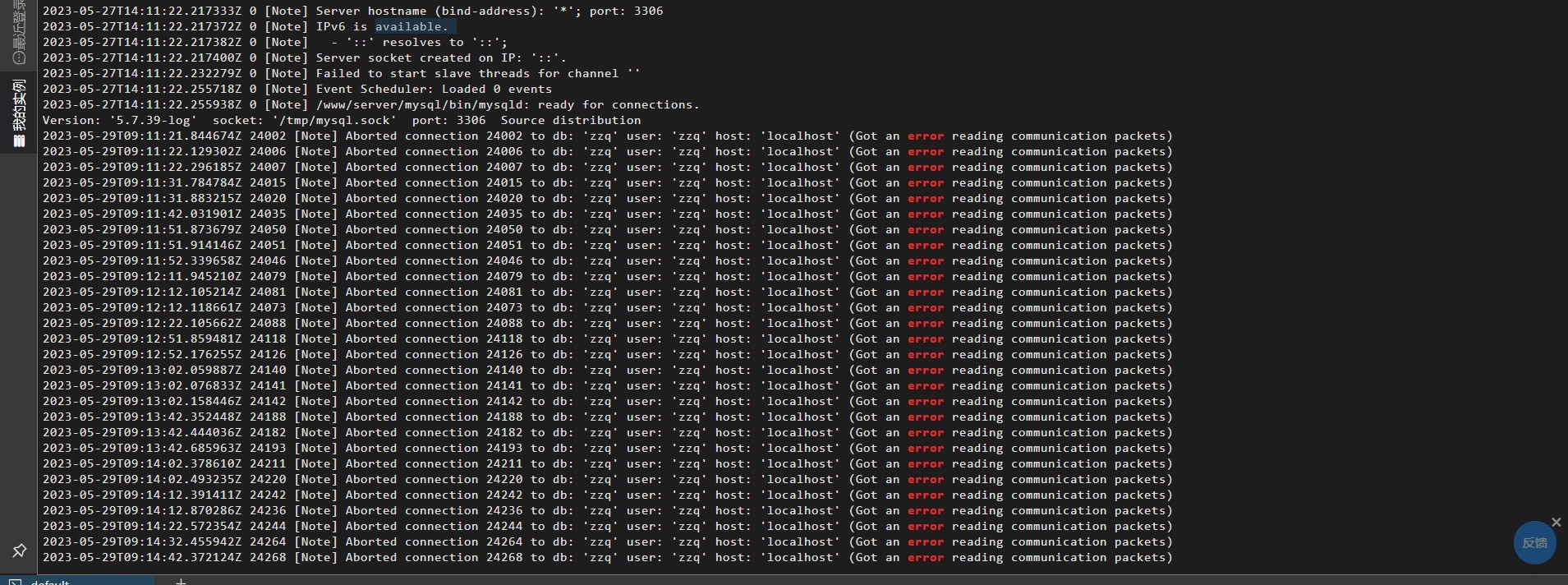The image size is (1568, 585).
Task: Add a new terminal tab with plus icon
Action: 181,582
